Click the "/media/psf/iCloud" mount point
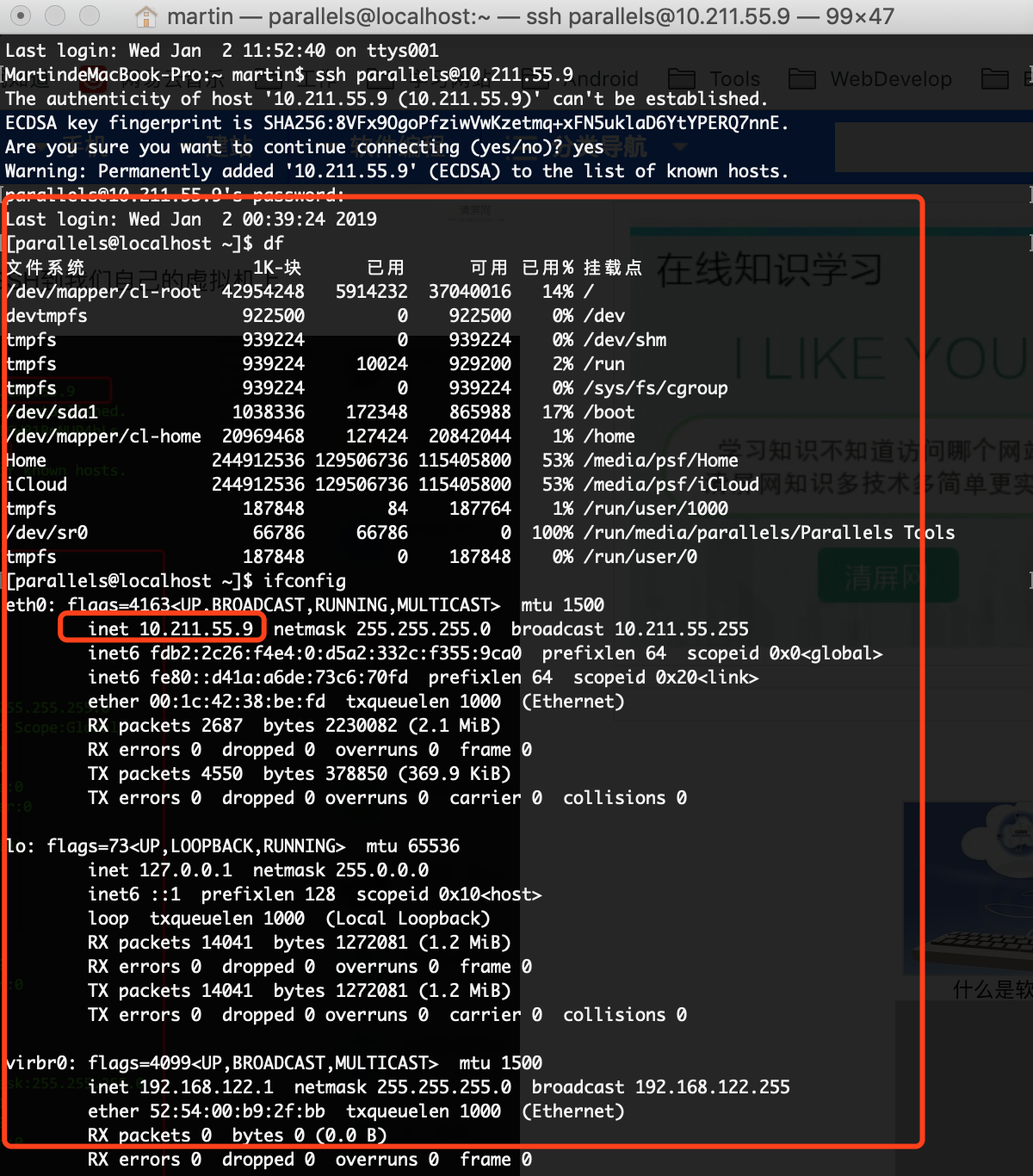The image size is (1033, 1176). [x=671, y=485]
